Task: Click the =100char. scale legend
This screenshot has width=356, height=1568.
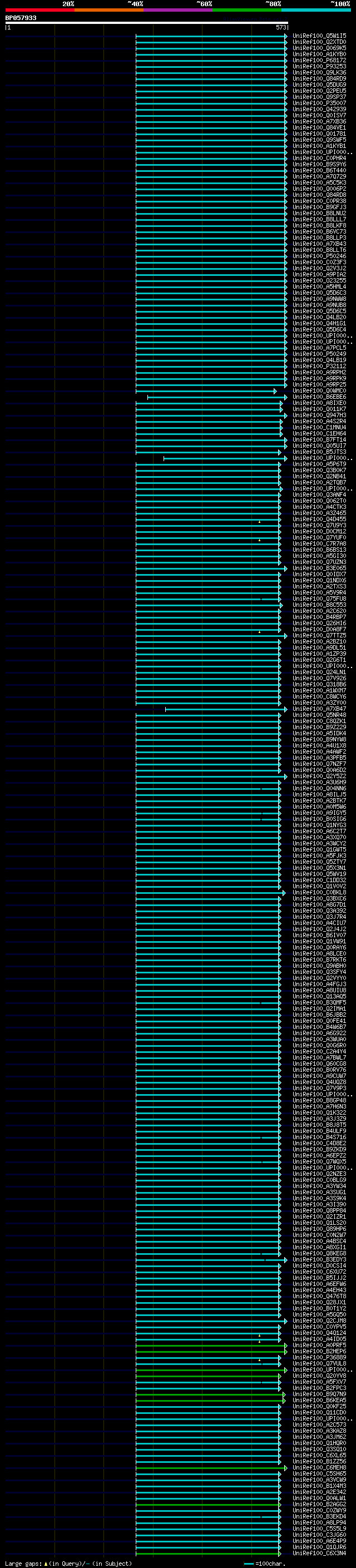Action: coord(265,1564)
